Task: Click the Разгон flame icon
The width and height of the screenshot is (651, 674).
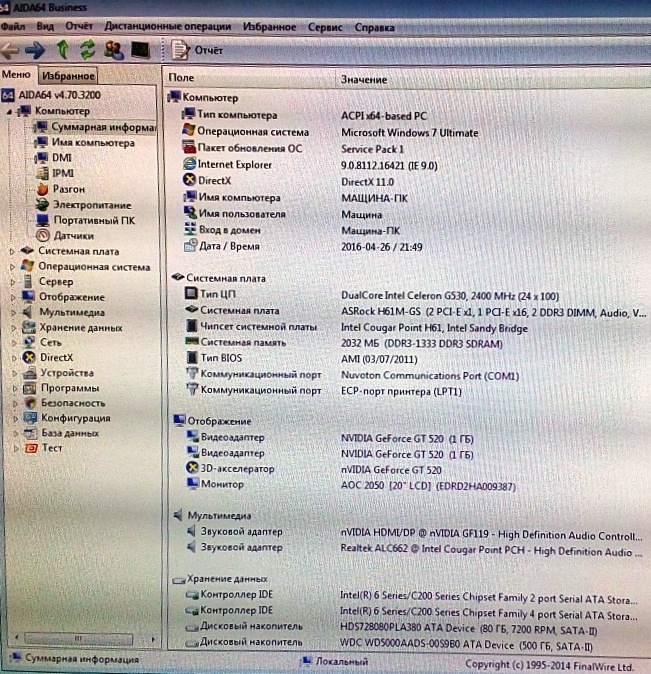Action: (43, 189)
